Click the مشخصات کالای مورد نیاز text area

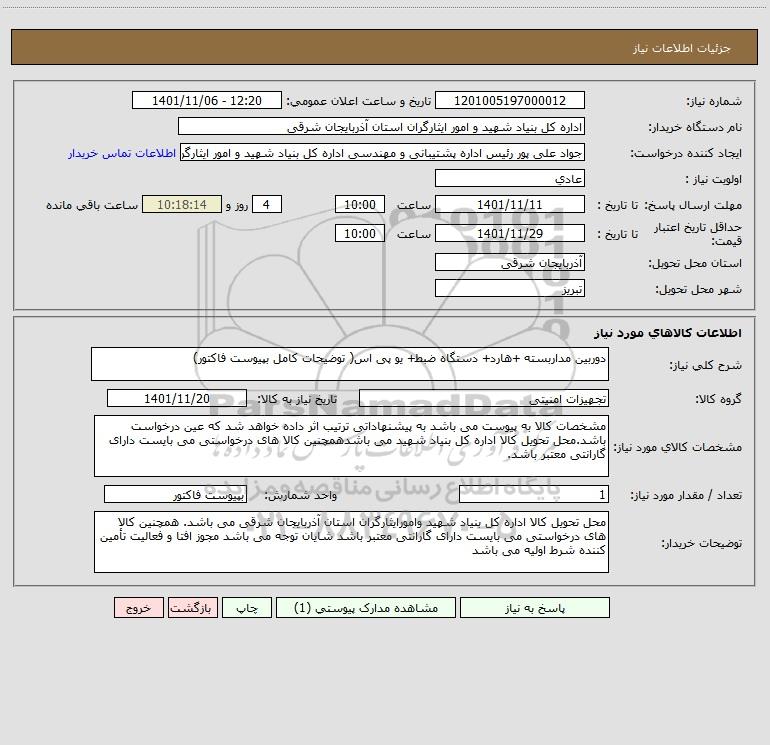click(x=351, y=446)
